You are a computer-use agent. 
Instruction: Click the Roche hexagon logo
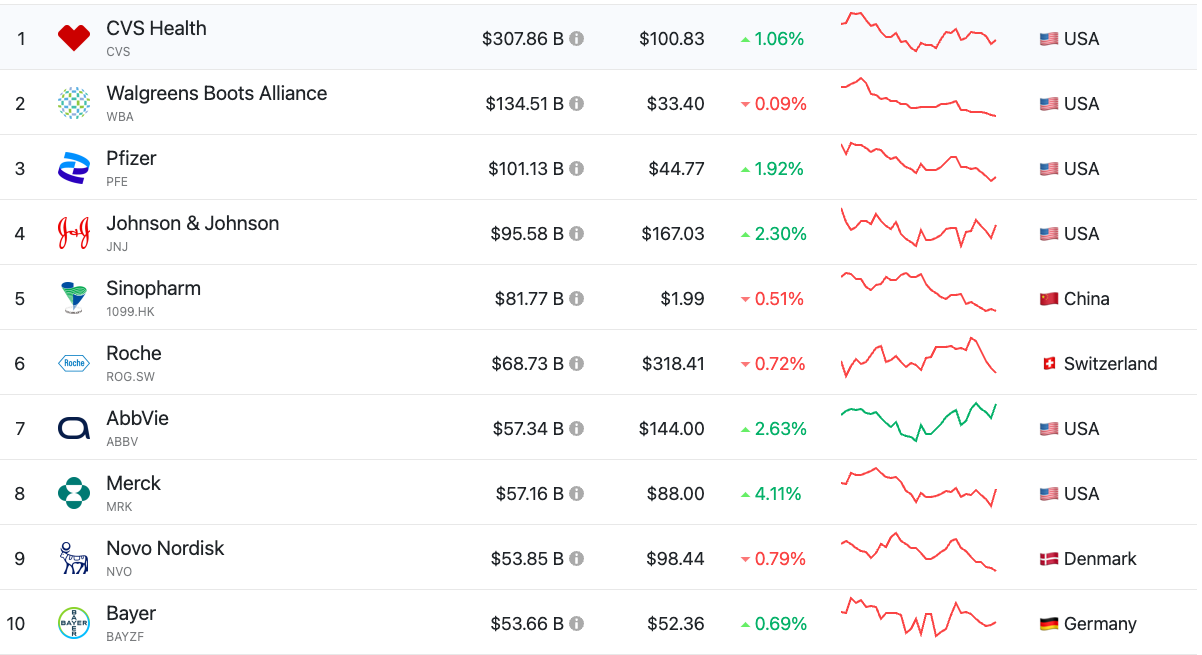[74, 363]
